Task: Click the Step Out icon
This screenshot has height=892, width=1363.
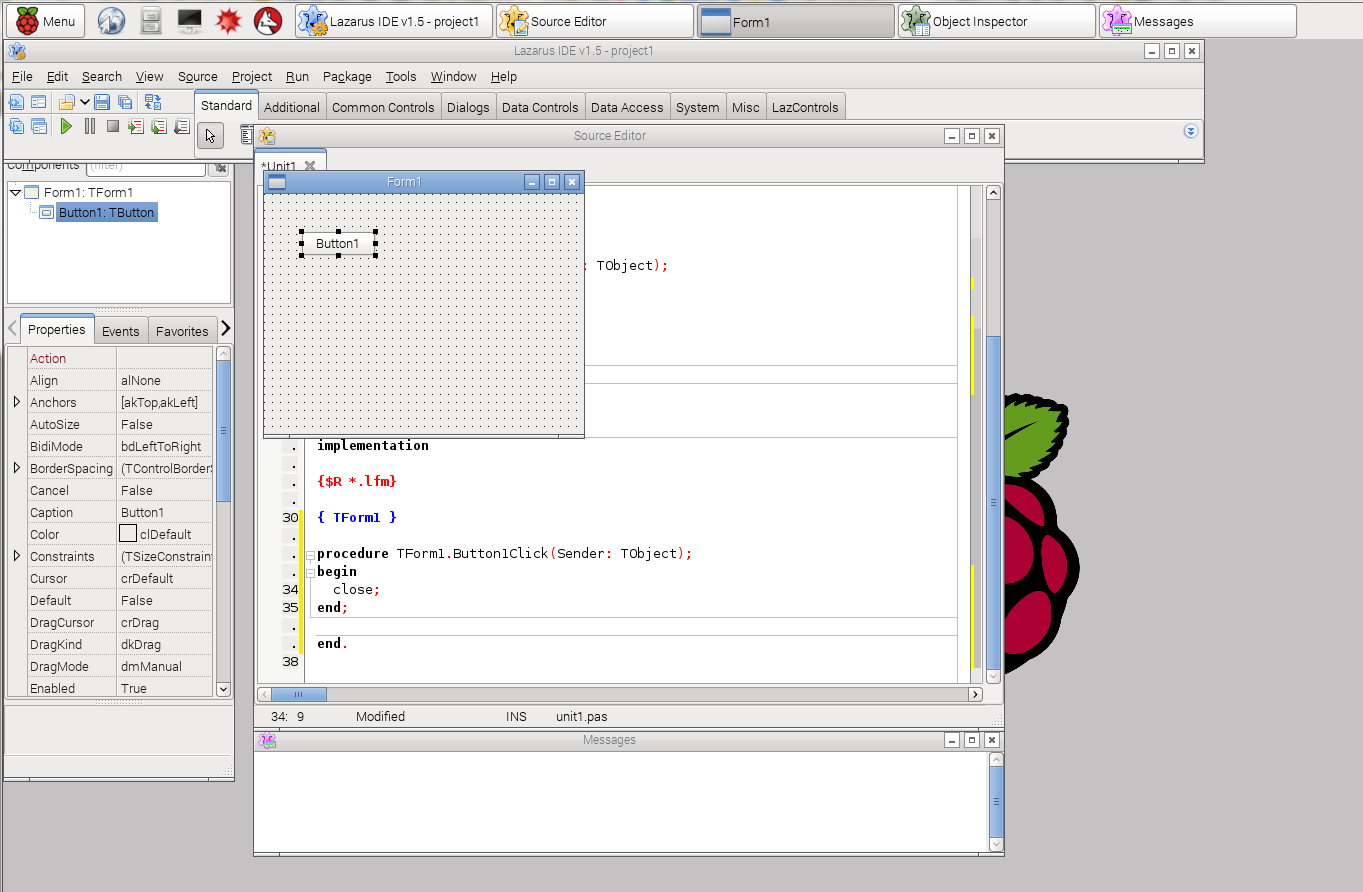Action: pyautogui.click(x=182, y=126)
